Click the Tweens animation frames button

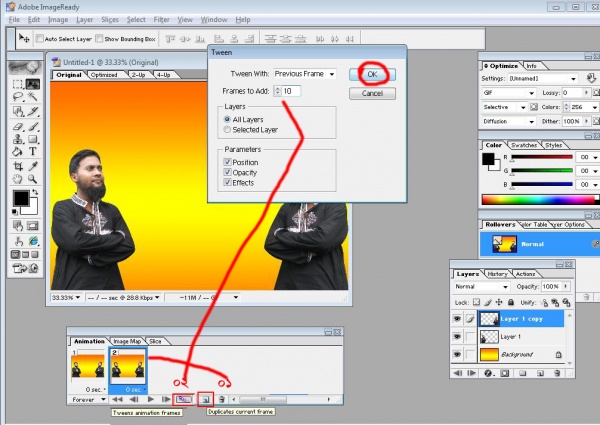pos(185,398)
